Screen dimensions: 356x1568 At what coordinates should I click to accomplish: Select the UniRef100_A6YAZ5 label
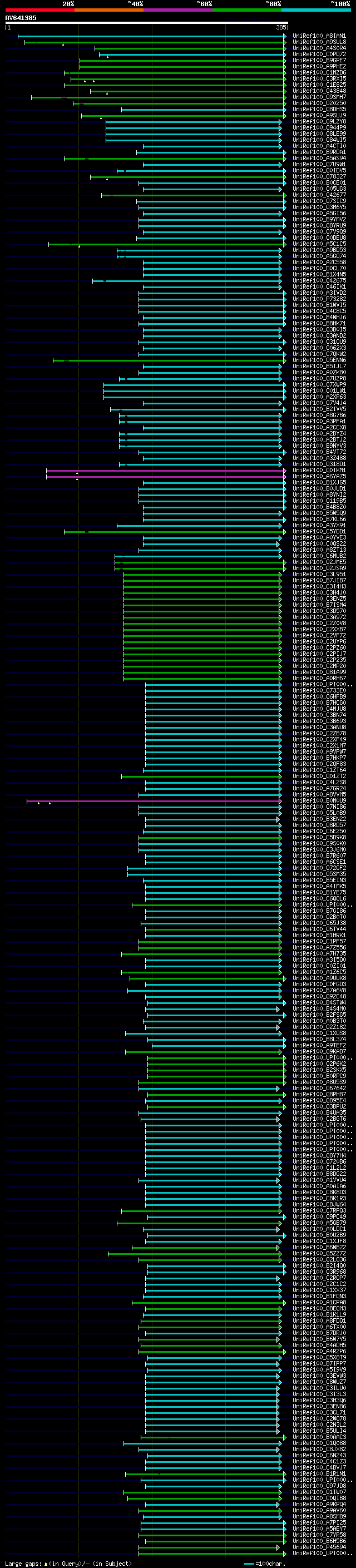[x=319, y=476]
